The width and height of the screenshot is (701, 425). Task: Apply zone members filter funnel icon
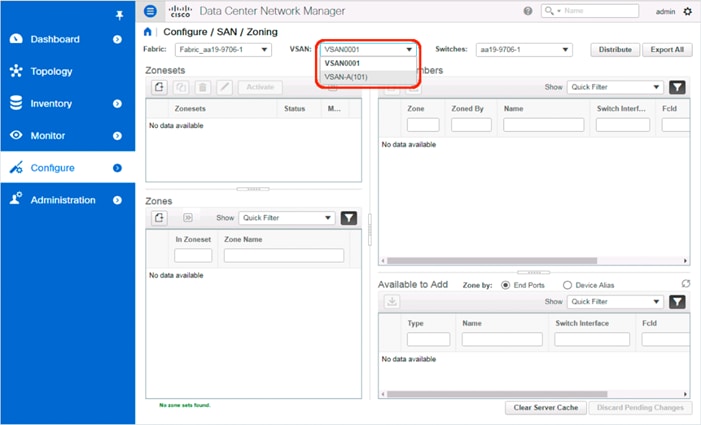pos(677,87)
